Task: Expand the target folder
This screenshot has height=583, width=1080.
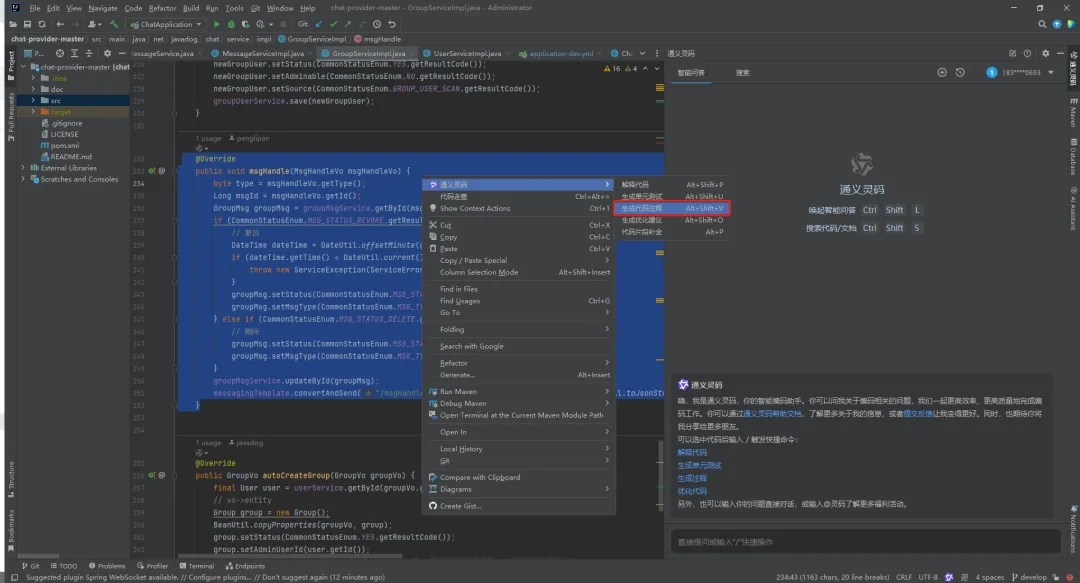Action: (33, 112)
